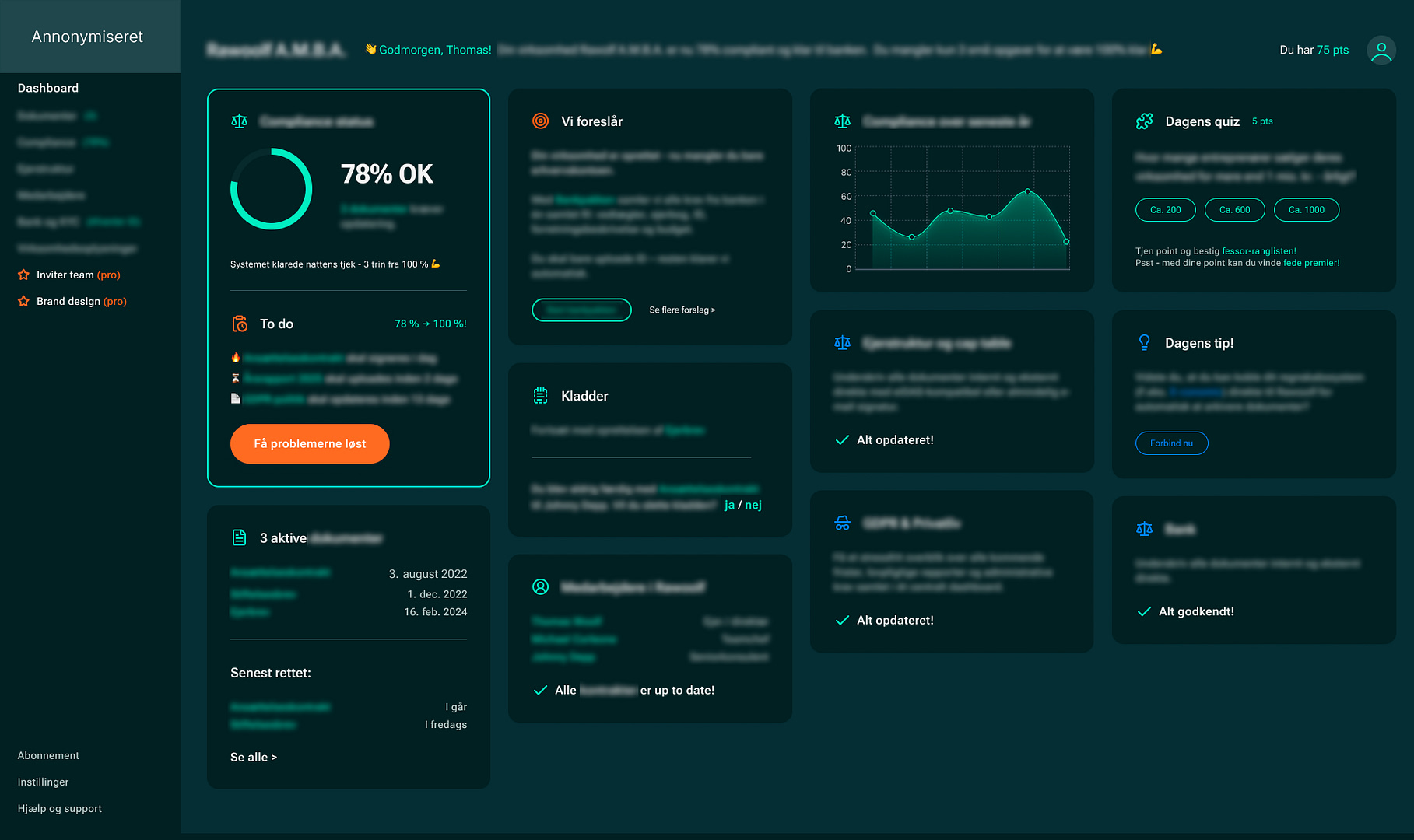The image size is (1414, 840).
Task: Open the user profile avatar icon
Action: tap(1381, 51)
